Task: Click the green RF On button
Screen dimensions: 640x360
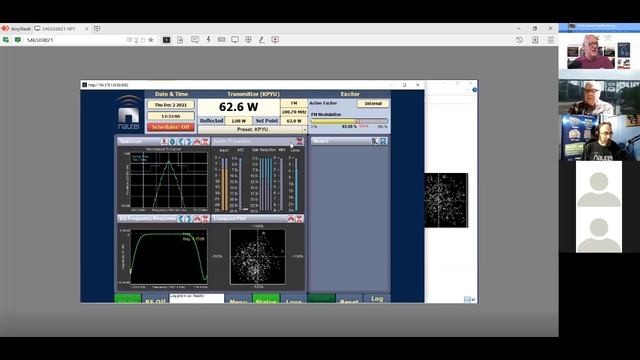Action: click(x=128, y=299)
